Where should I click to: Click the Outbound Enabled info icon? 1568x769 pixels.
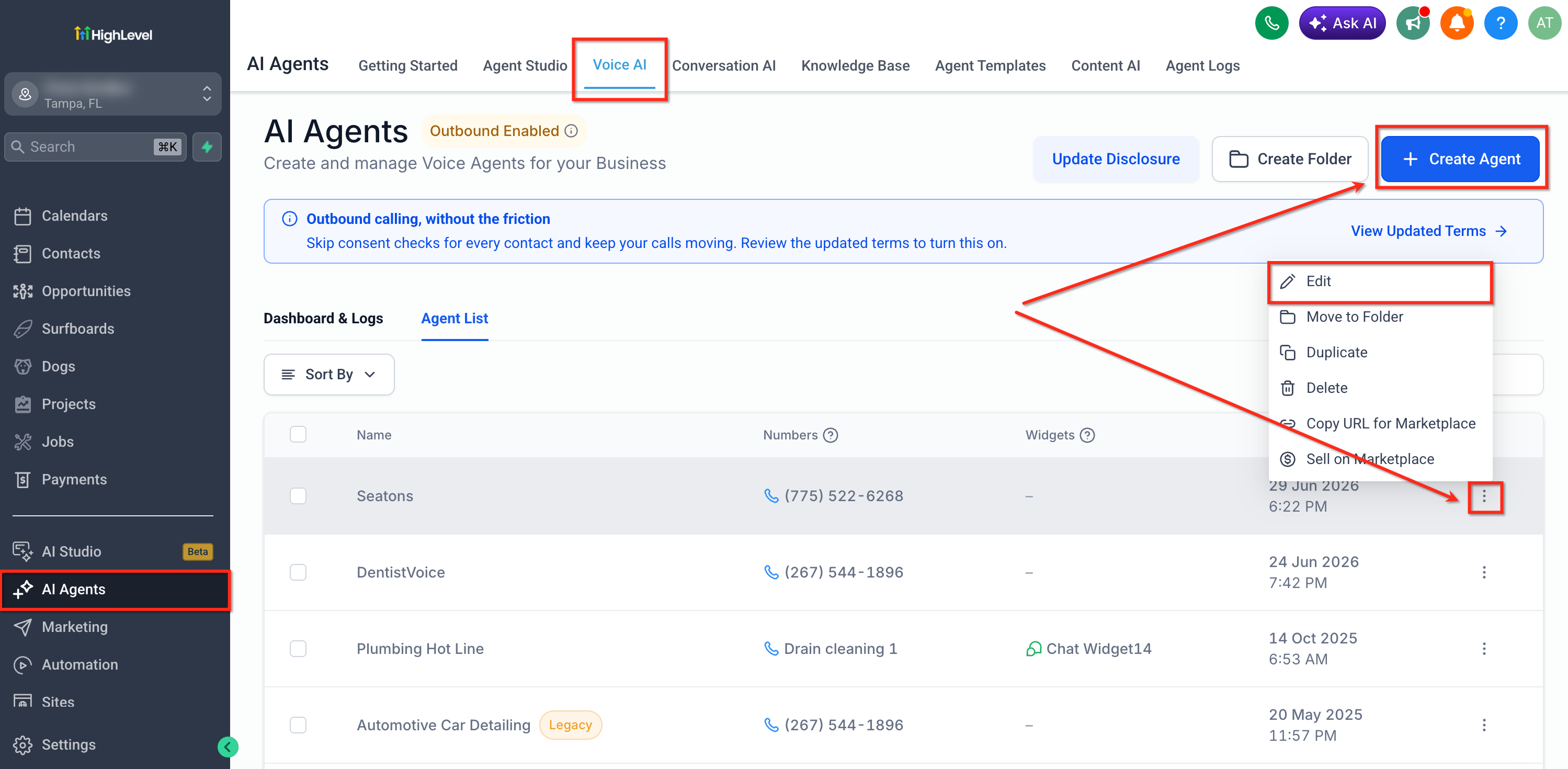tap(571, 131)
